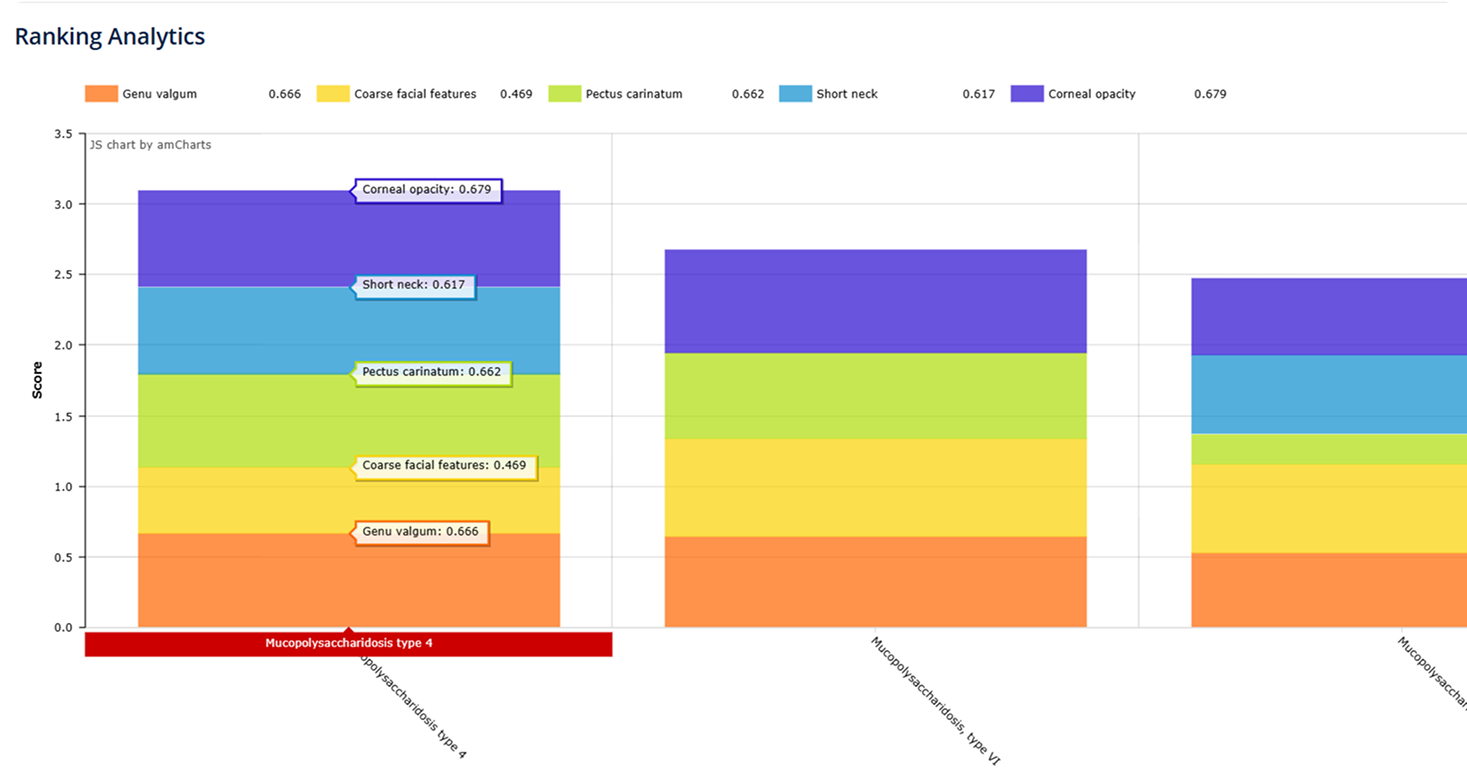This screenshot has height=783, width=1467.
Task: Click the orange Genu valgum legend swatch
Action: tap(101, 94)
